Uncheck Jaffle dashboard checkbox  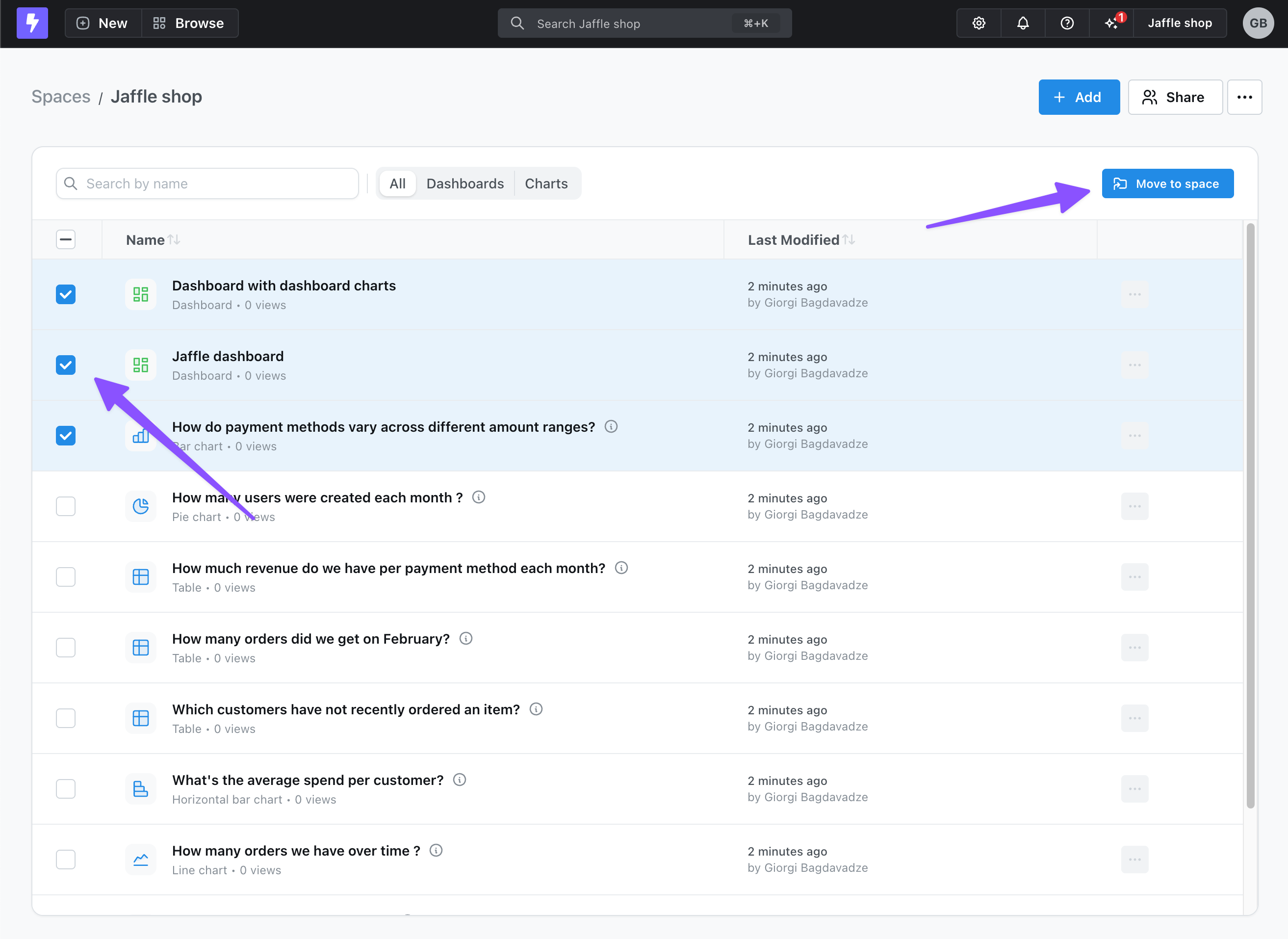pos(66,365)
